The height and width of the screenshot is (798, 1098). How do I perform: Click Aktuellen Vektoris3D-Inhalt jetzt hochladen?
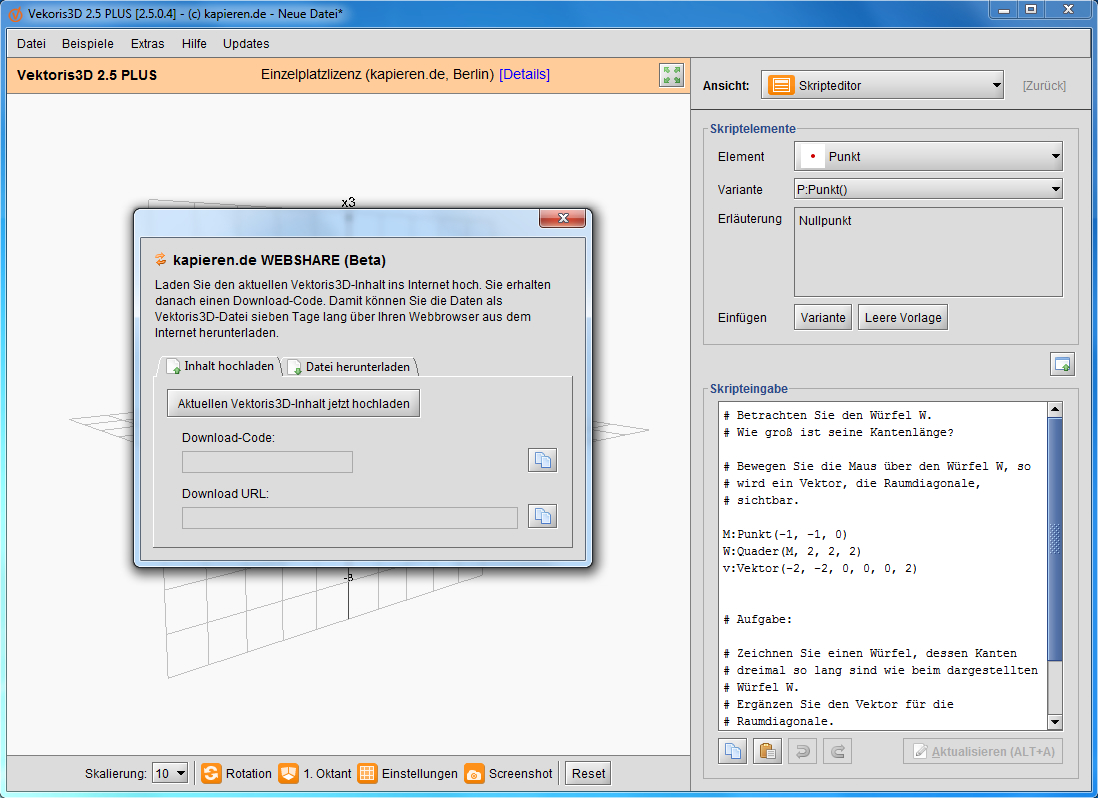[293, 403]
